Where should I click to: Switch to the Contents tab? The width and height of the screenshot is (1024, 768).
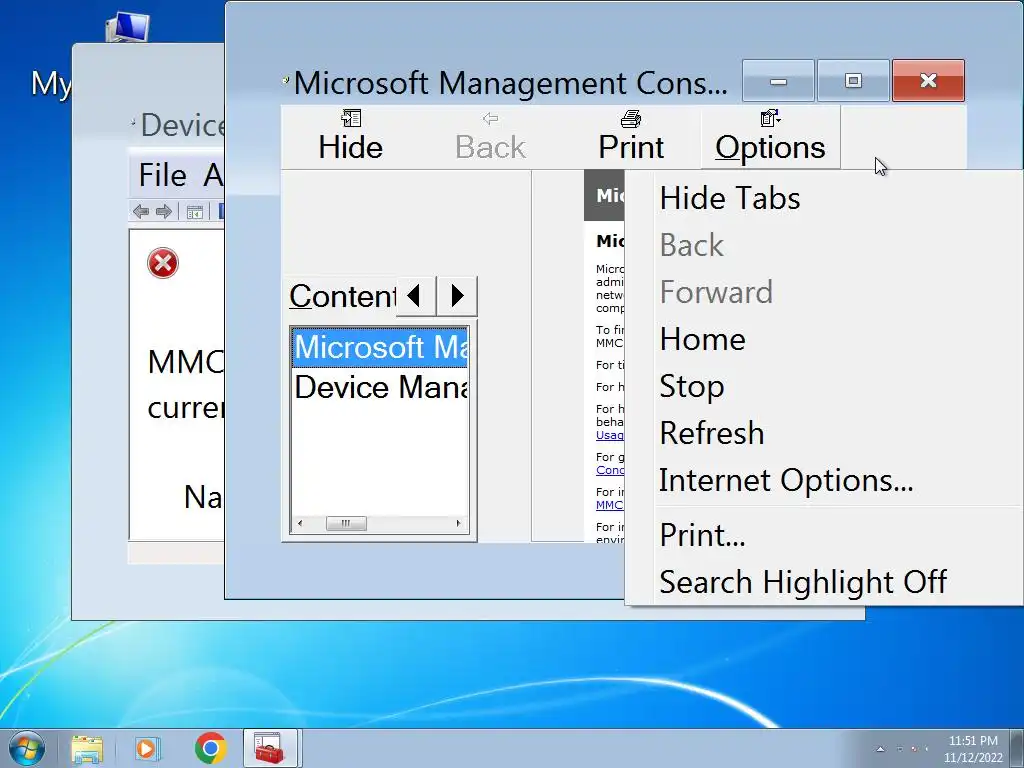(x=342, y=296)
